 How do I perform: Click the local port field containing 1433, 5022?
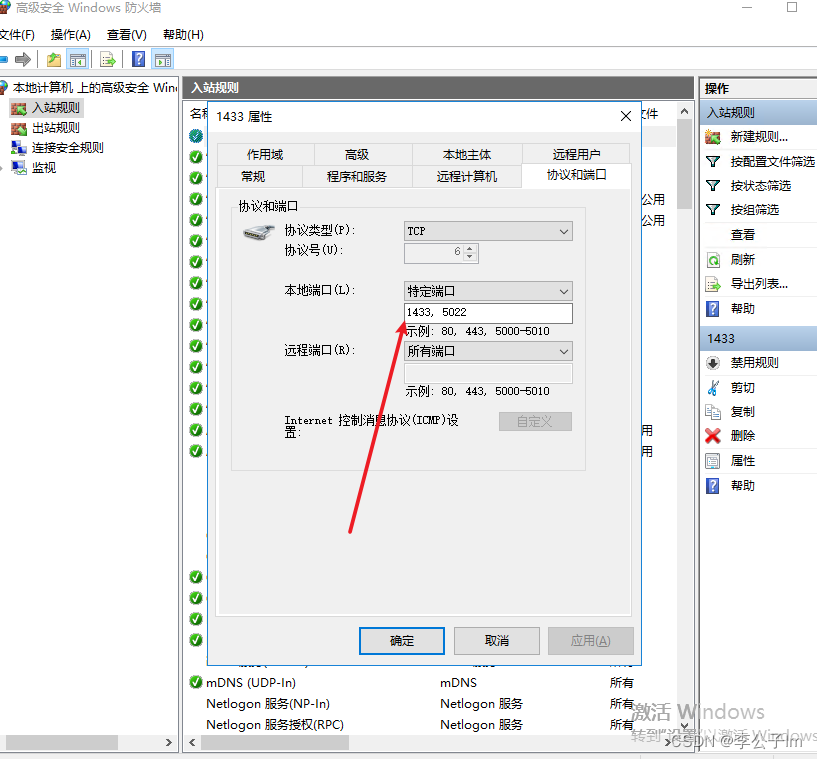pos(488,313)
